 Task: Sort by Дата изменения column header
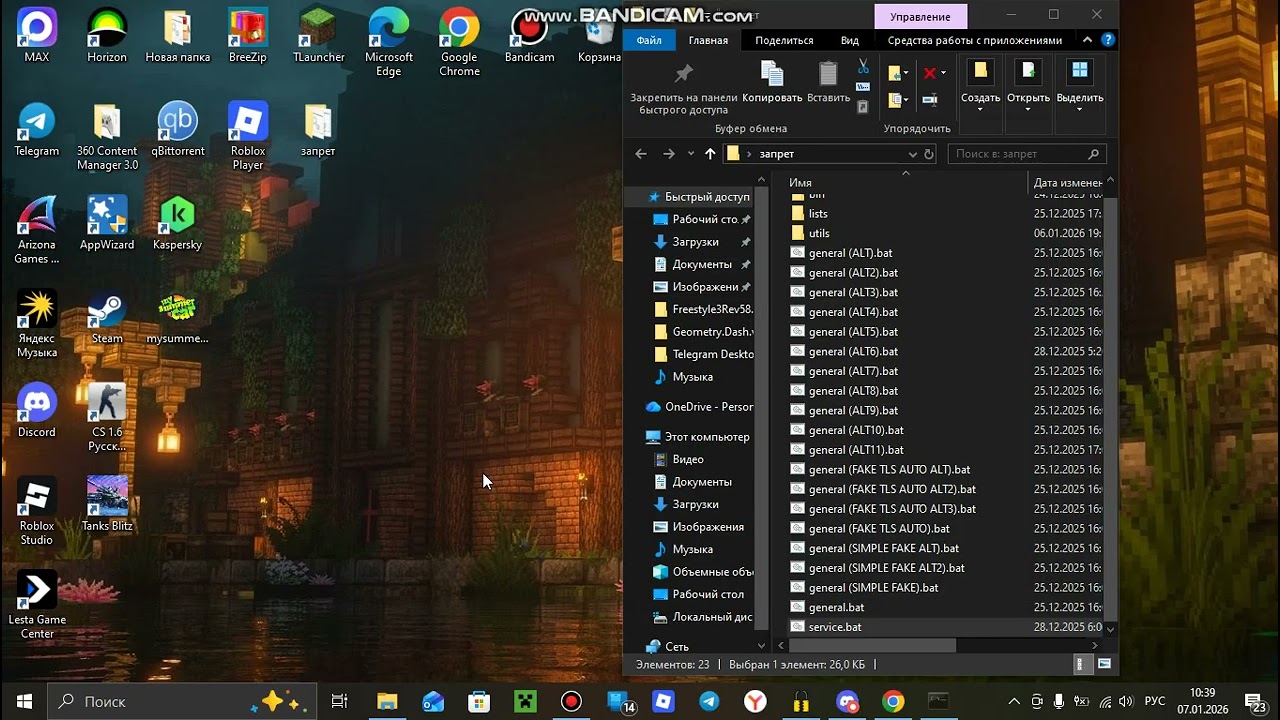pyautogui.click(x=1068, y=182)
